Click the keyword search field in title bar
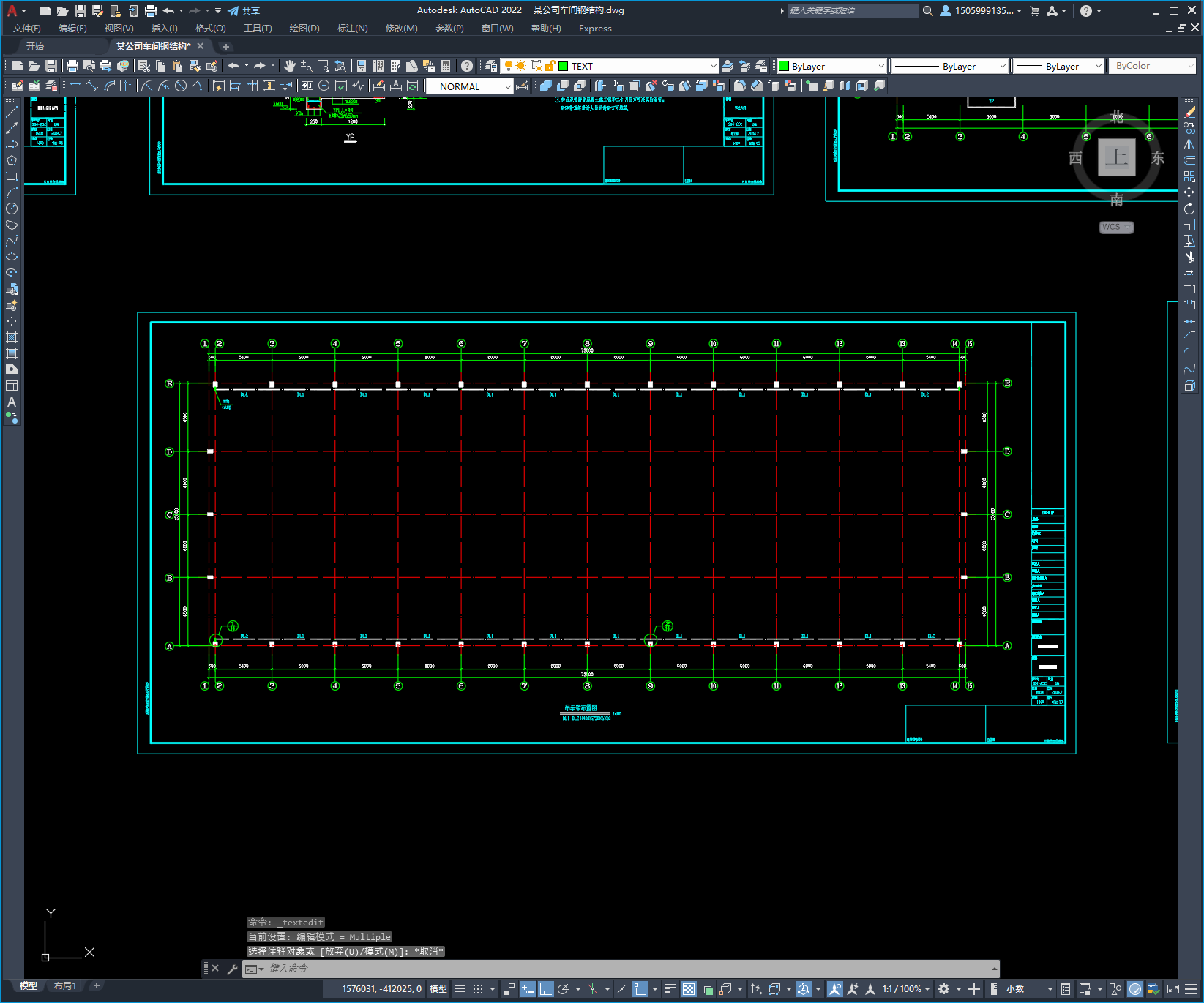 pos(852,11)
